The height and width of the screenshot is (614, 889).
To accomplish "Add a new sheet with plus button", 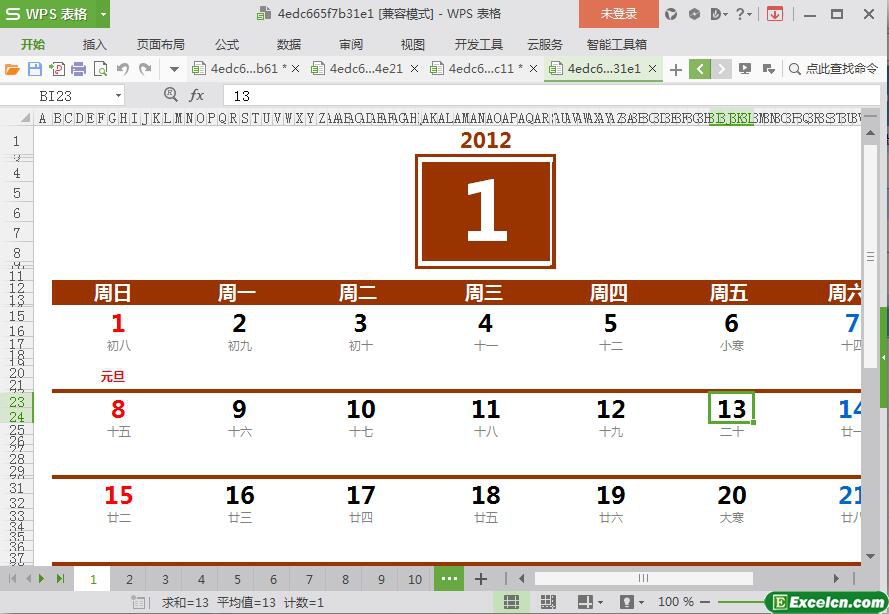I will 481,579.
